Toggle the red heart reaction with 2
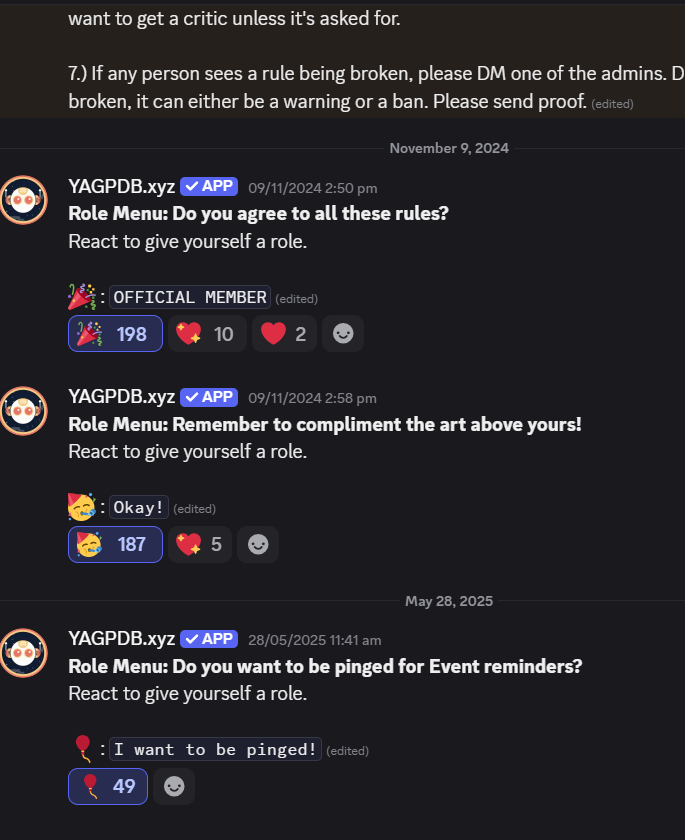Screen dimensions: 685x840 (284, 334)
